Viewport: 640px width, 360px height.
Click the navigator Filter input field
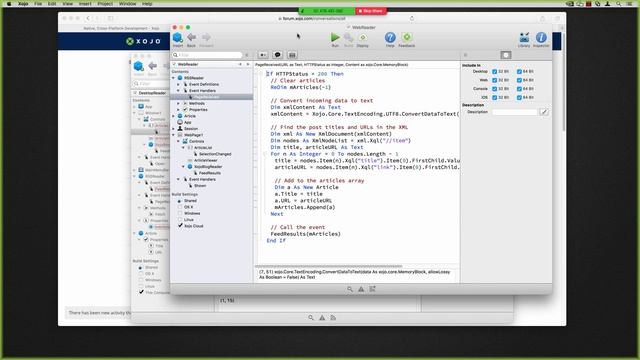point(207,55)
